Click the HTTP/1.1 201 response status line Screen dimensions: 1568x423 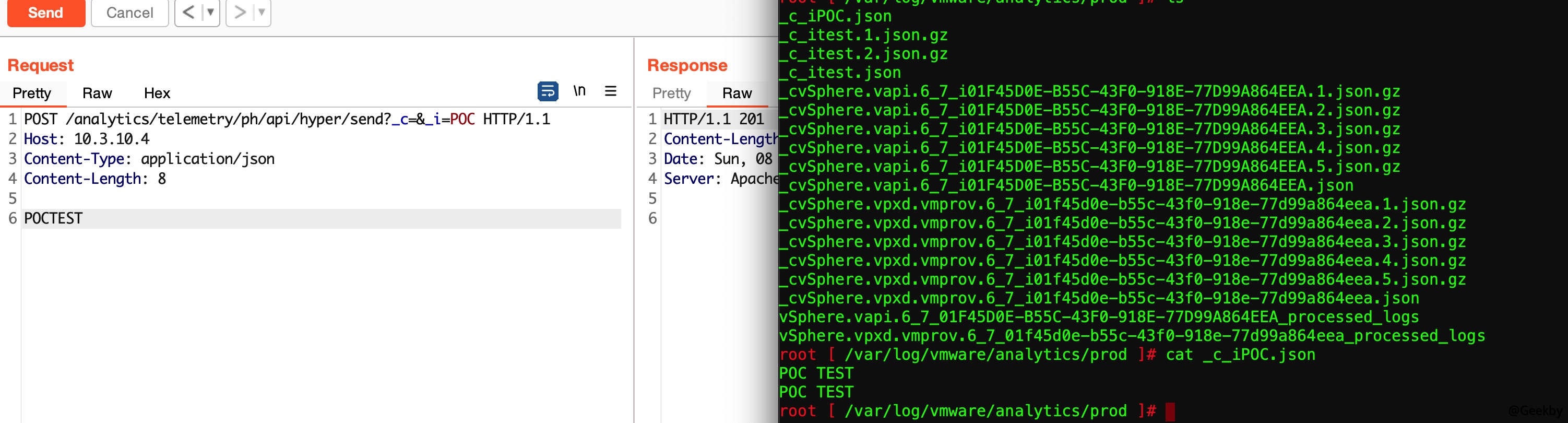(713, 119)
